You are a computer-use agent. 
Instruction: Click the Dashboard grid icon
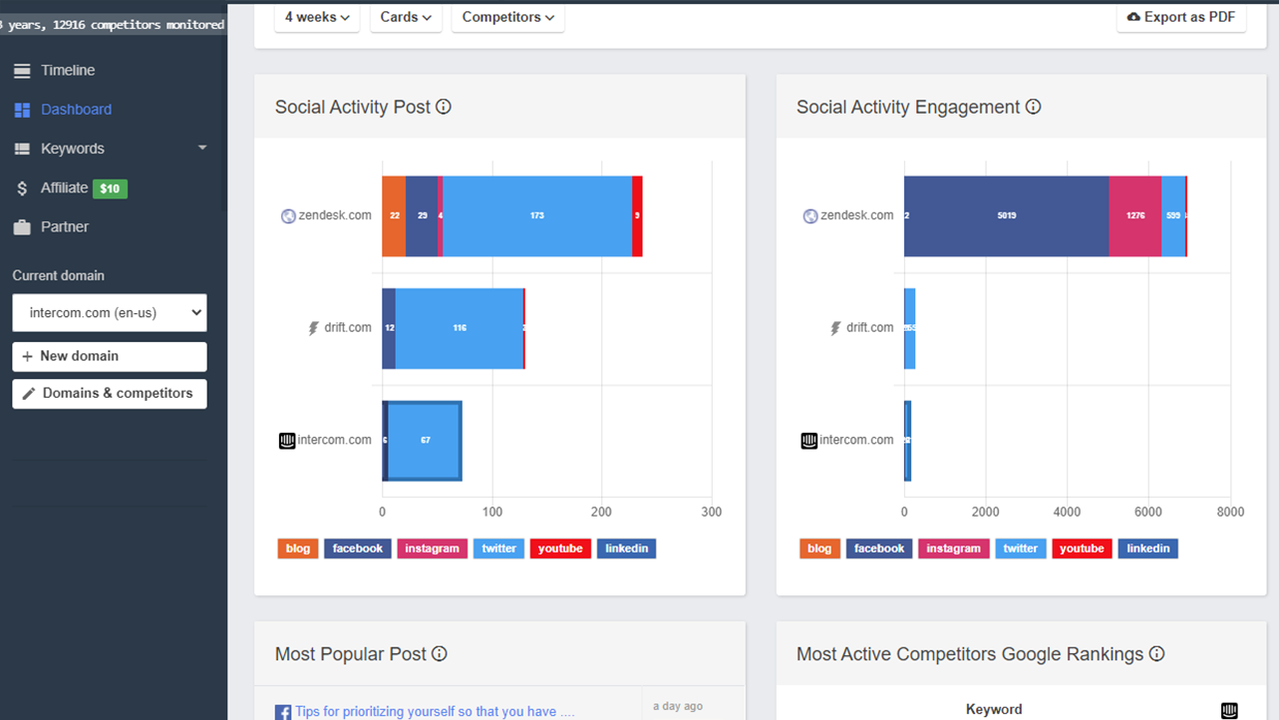pos(22,110)
